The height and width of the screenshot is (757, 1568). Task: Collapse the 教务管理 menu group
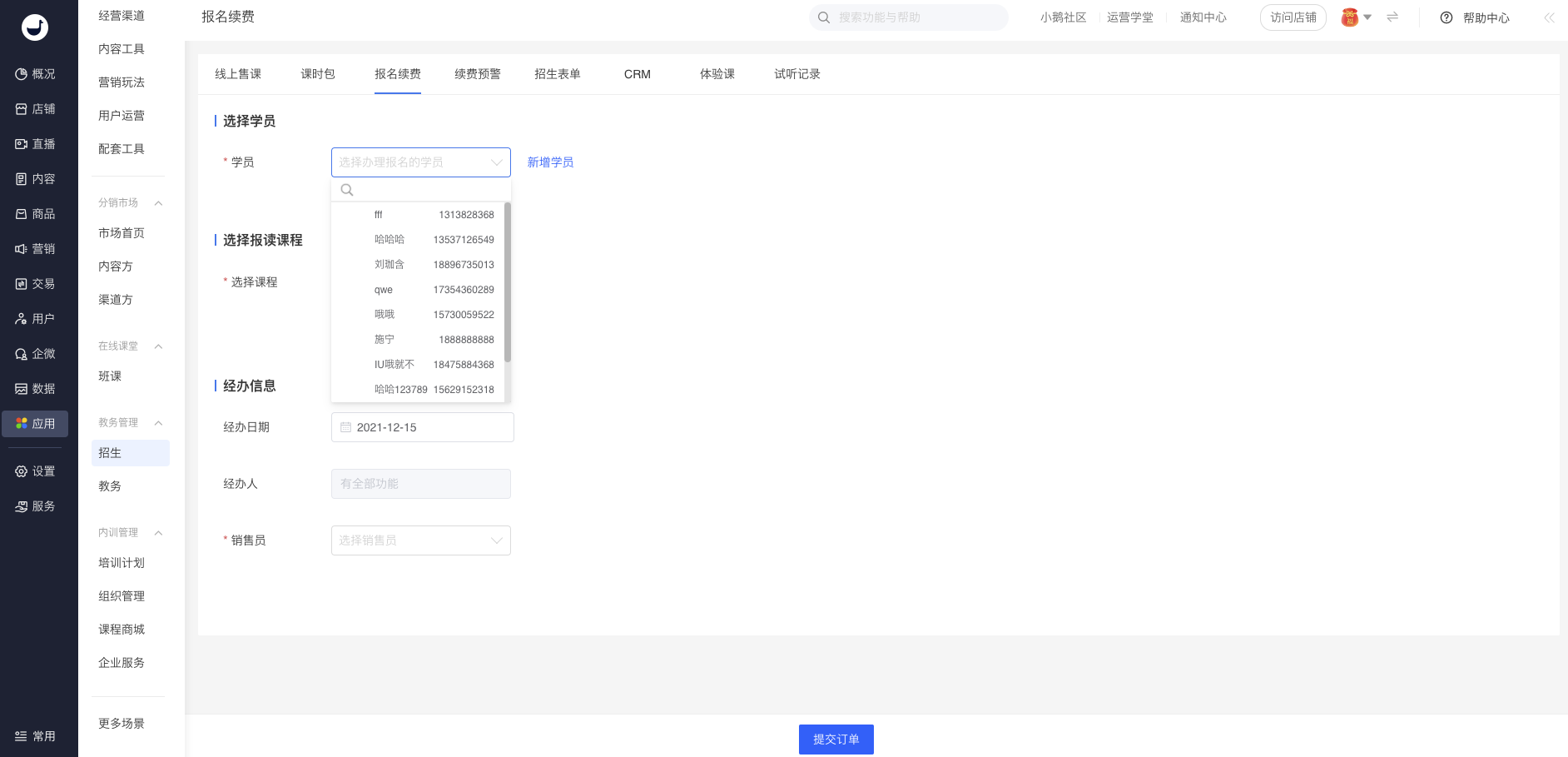click(158, 423)
